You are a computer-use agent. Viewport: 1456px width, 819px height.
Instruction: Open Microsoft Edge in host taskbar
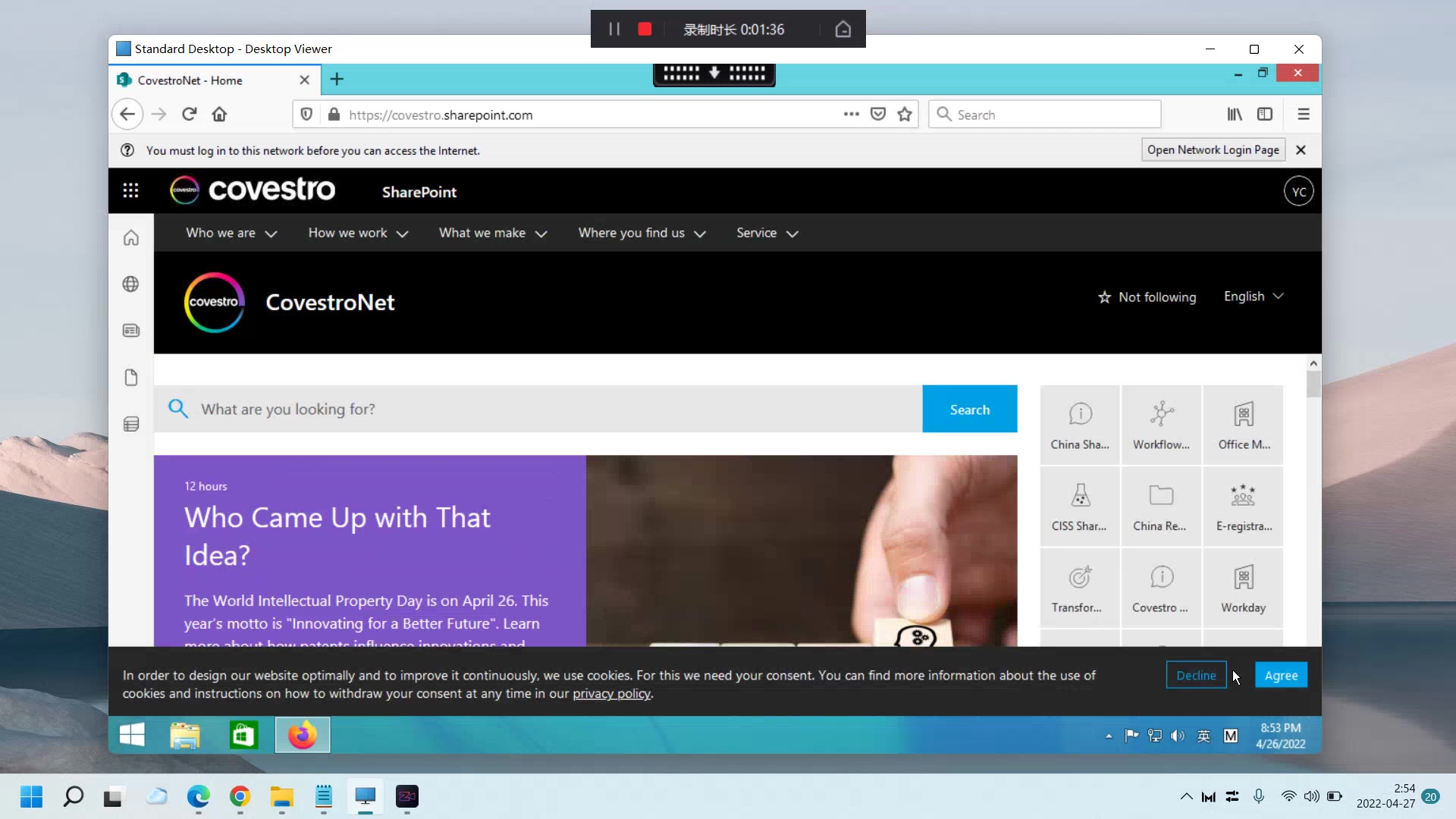pyautogui.click(x=199, y=796)
